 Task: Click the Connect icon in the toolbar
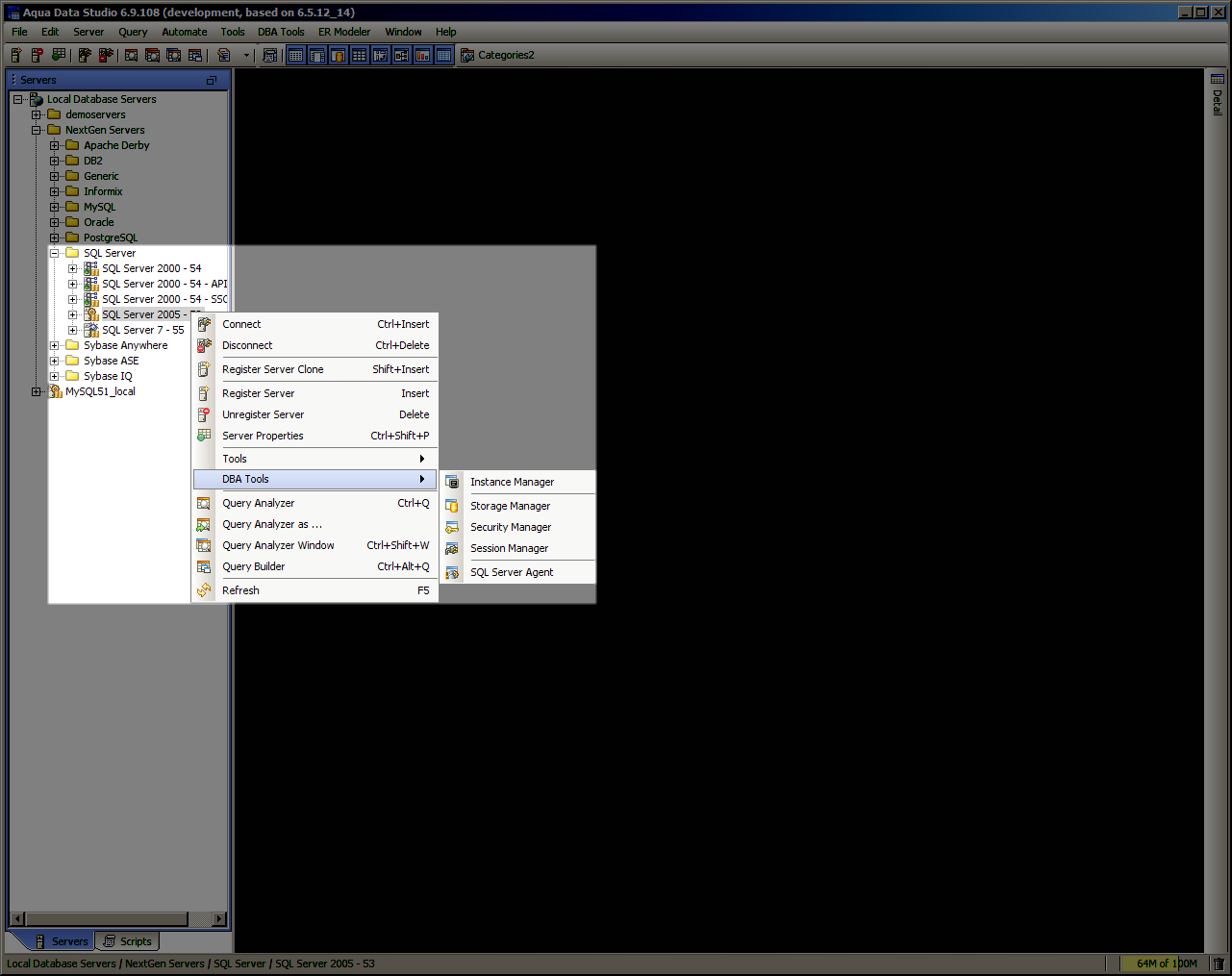pos(85,55)
